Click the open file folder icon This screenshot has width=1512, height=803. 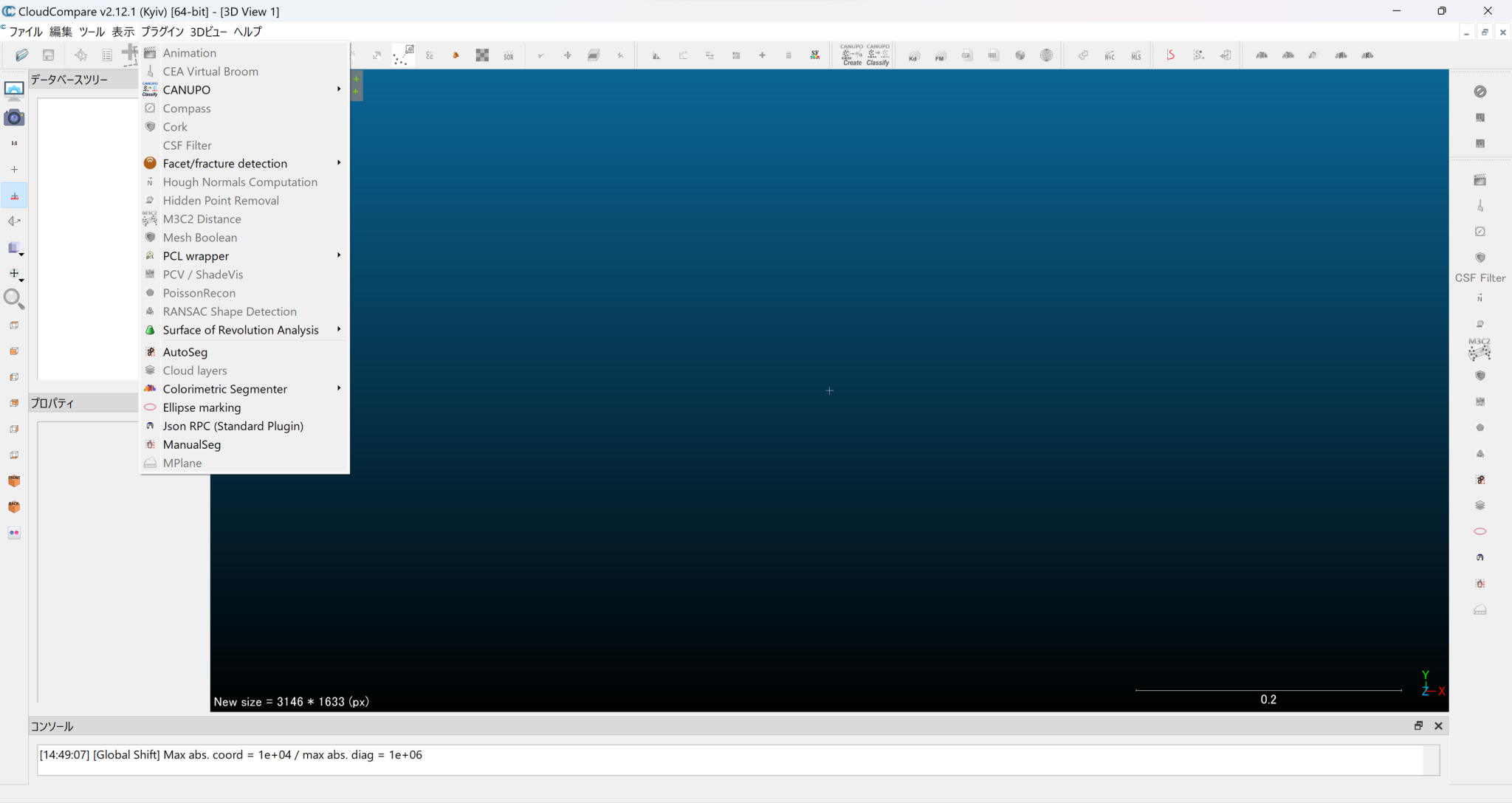[21, 55]
